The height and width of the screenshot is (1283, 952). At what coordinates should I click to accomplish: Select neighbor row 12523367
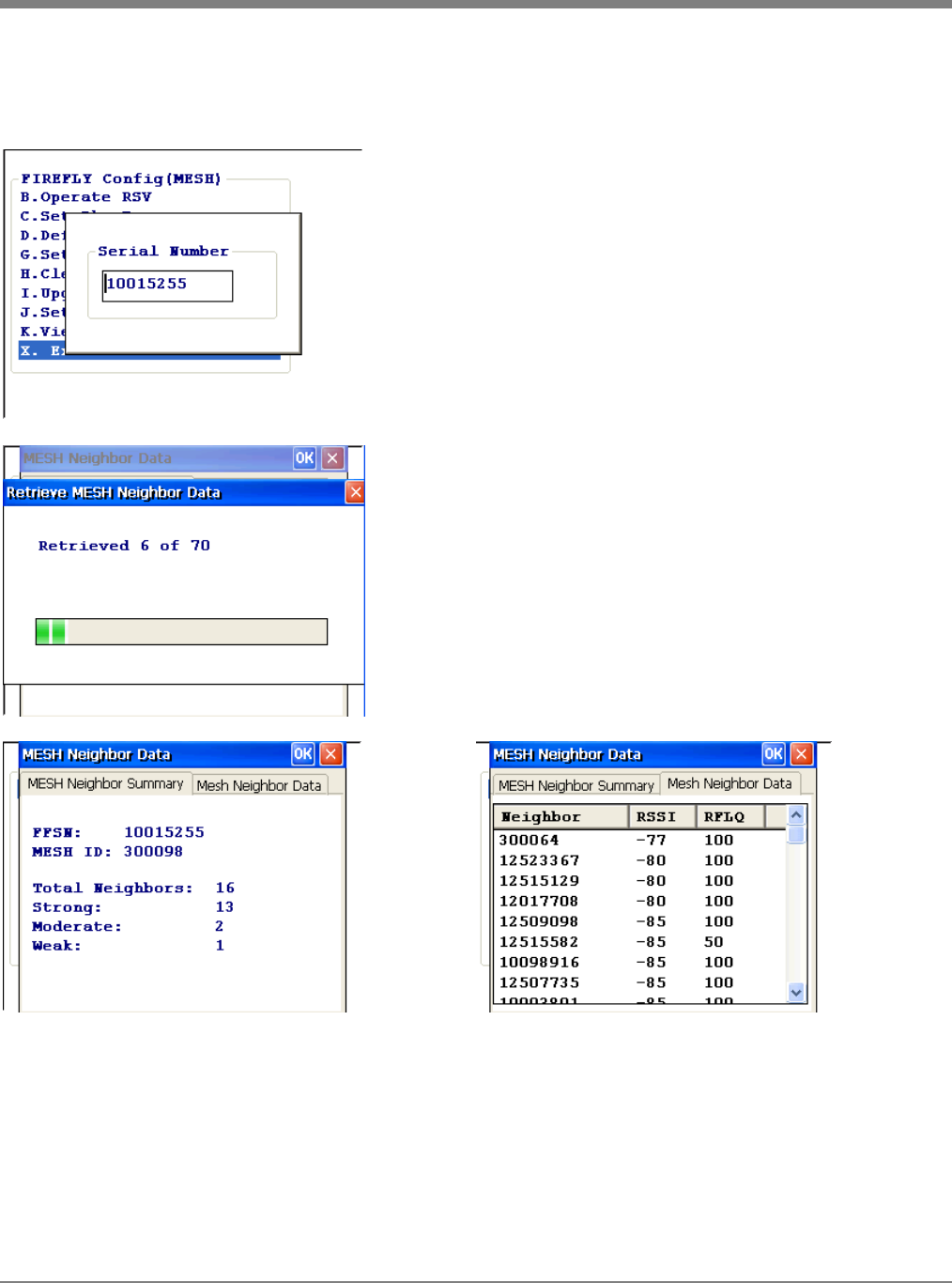pyautogui.click(x=640, y=861)
